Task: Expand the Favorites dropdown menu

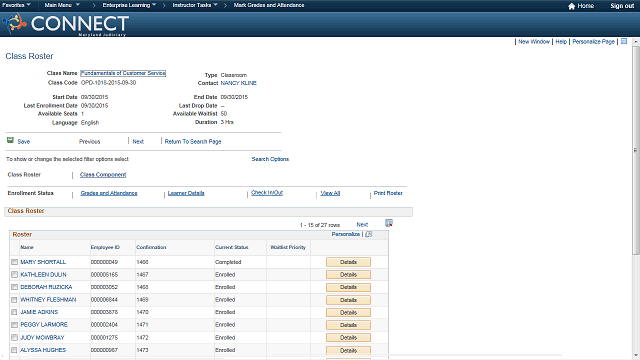Action: [16, 5]
